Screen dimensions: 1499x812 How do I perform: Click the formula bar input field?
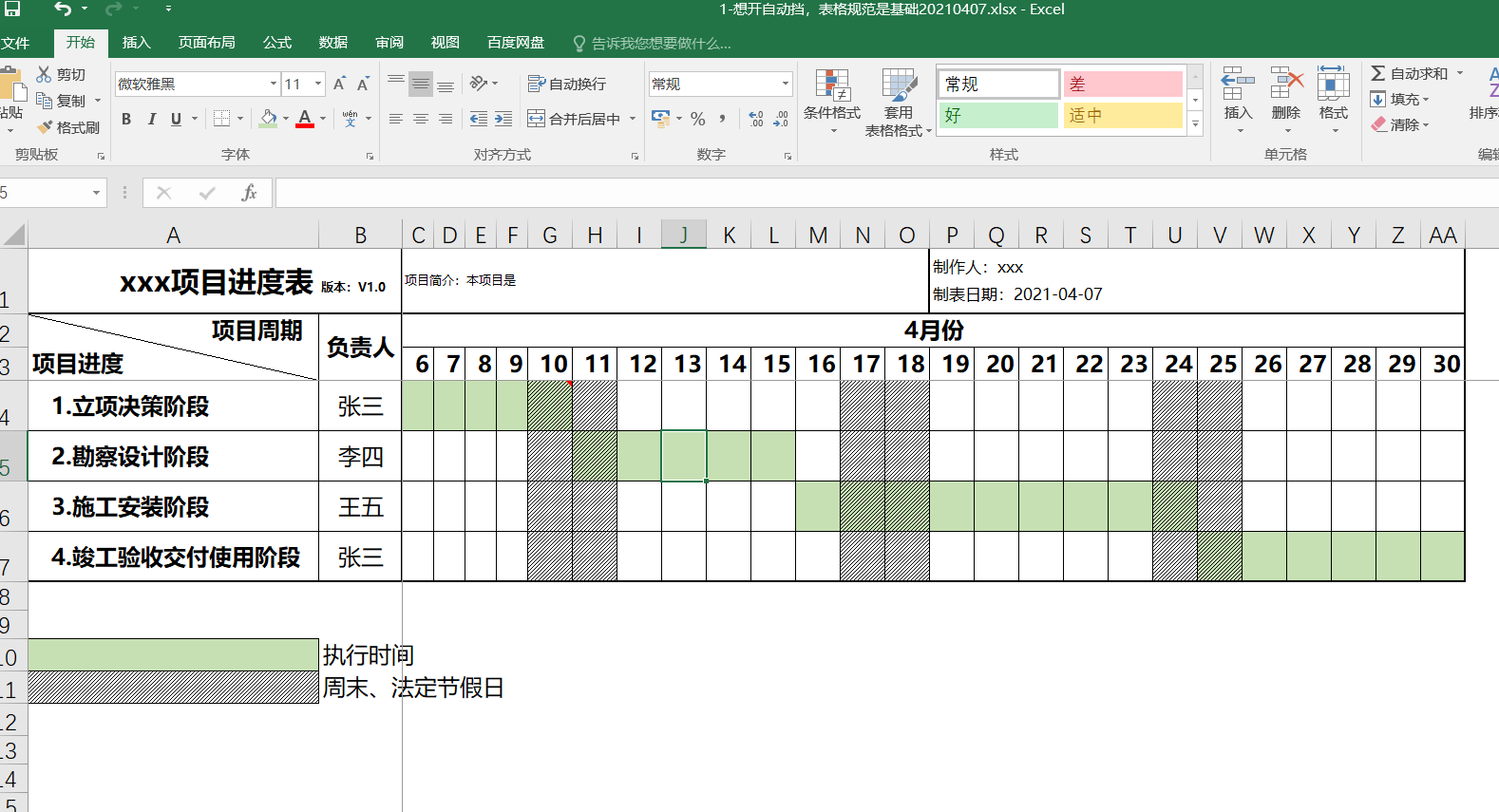coord(886,193)
